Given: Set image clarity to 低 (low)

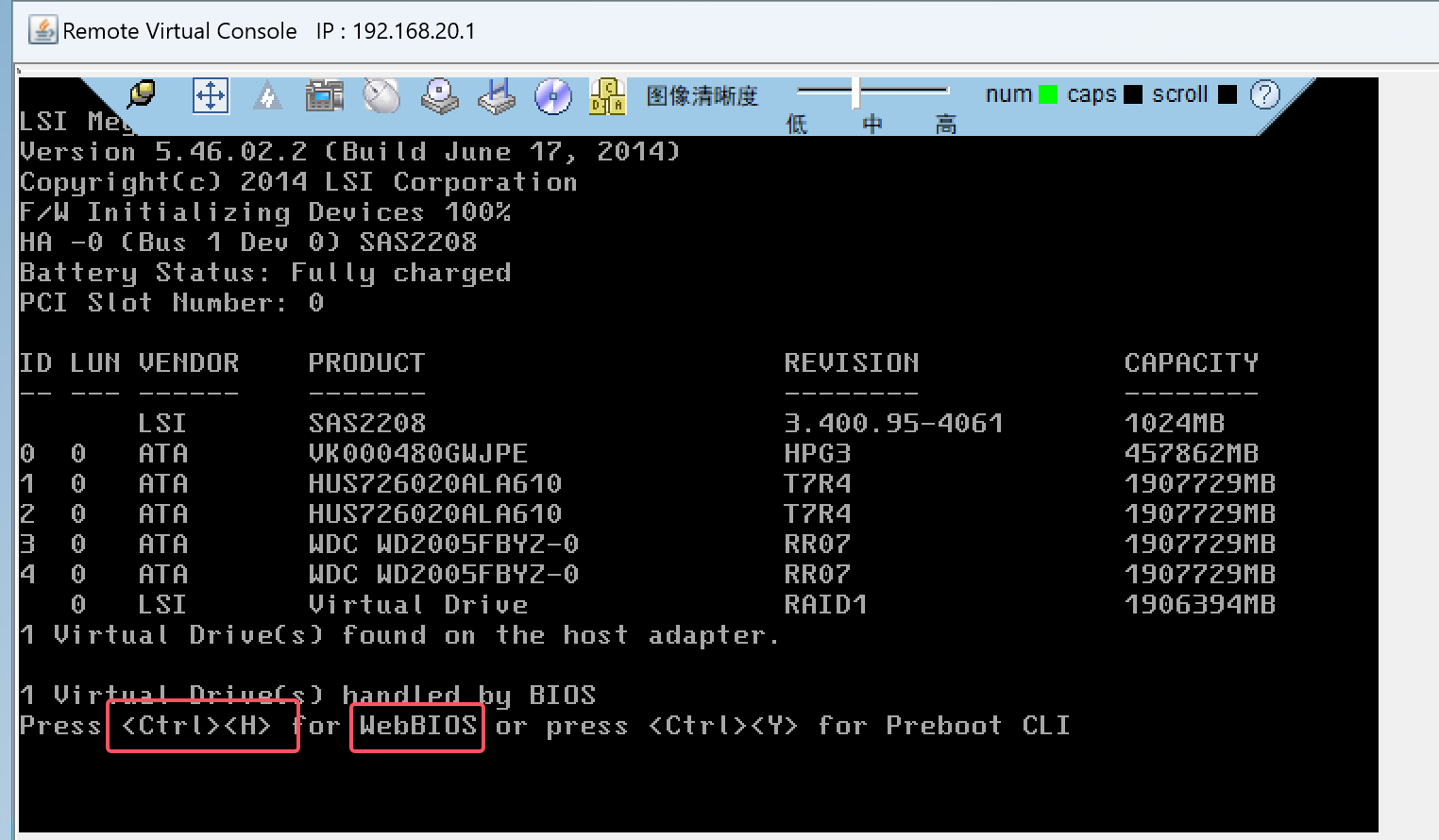Looking at the screenshot, I should point(797,124).
